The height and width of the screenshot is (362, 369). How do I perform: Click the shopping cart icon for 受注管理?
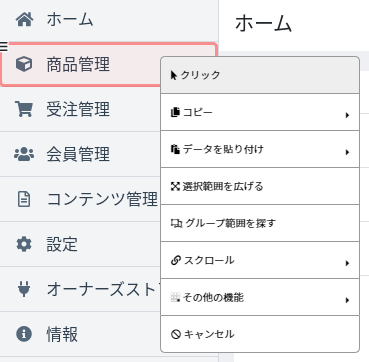tap(24, 109)
